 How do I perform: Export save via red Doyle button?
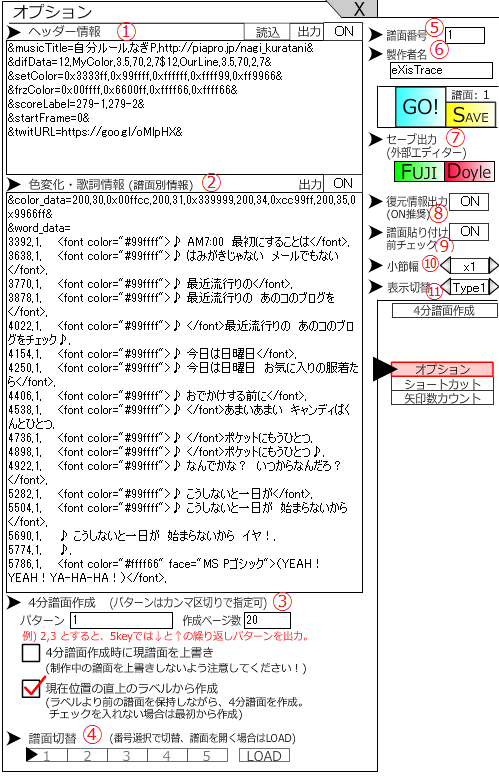(x=469, y=172)
